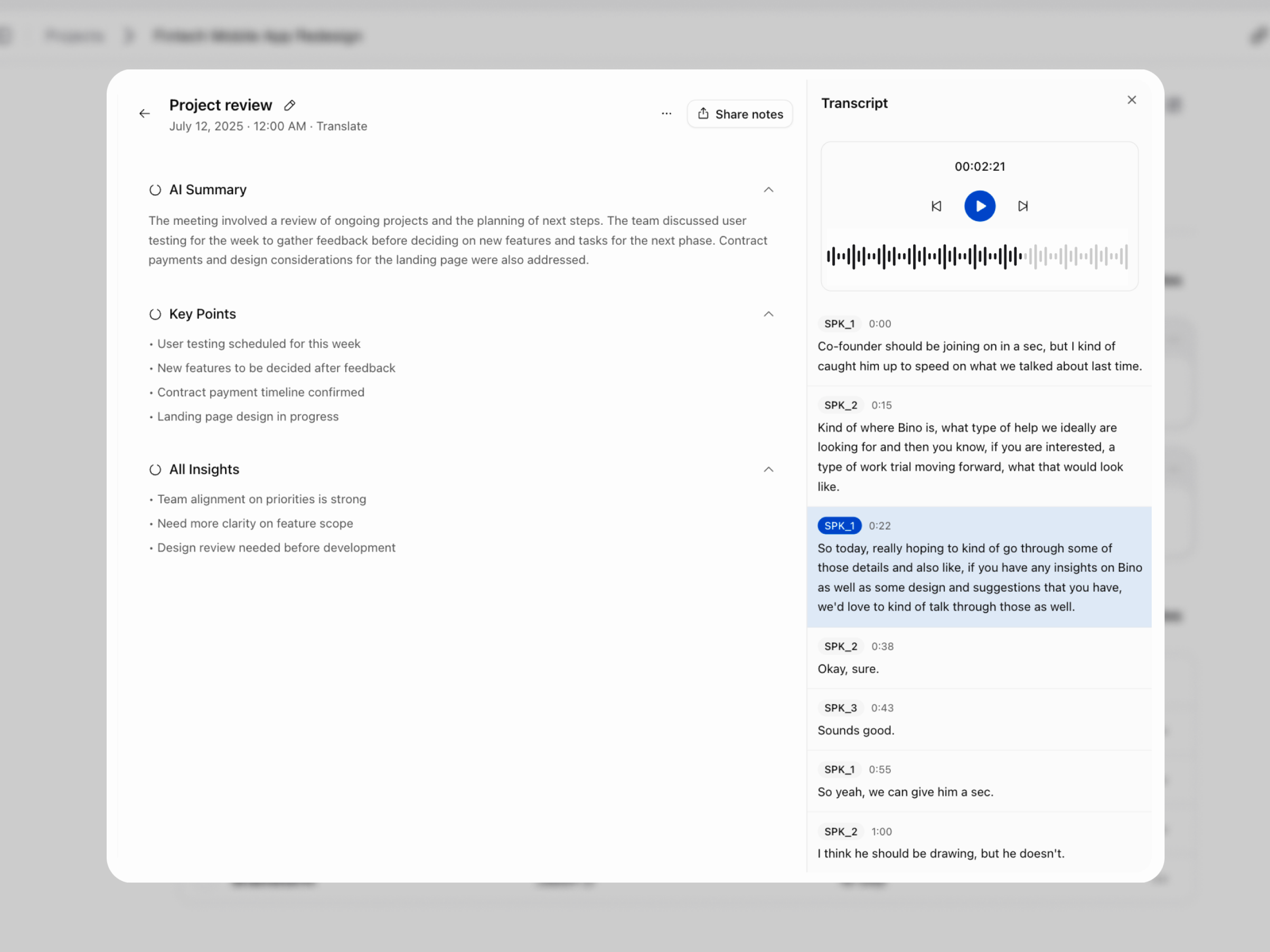The height and width of the screenshot is (952, 1270).
Task: Click the refresh icon beside AI Summary
Action: point(155,190)
